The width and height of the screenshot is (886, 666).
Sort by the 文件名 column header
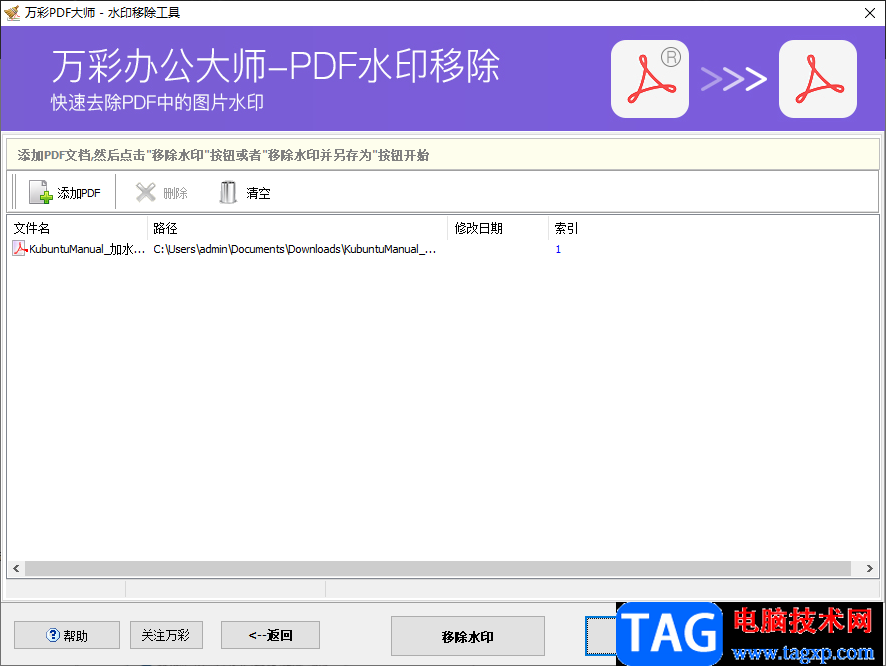[78, 228]
